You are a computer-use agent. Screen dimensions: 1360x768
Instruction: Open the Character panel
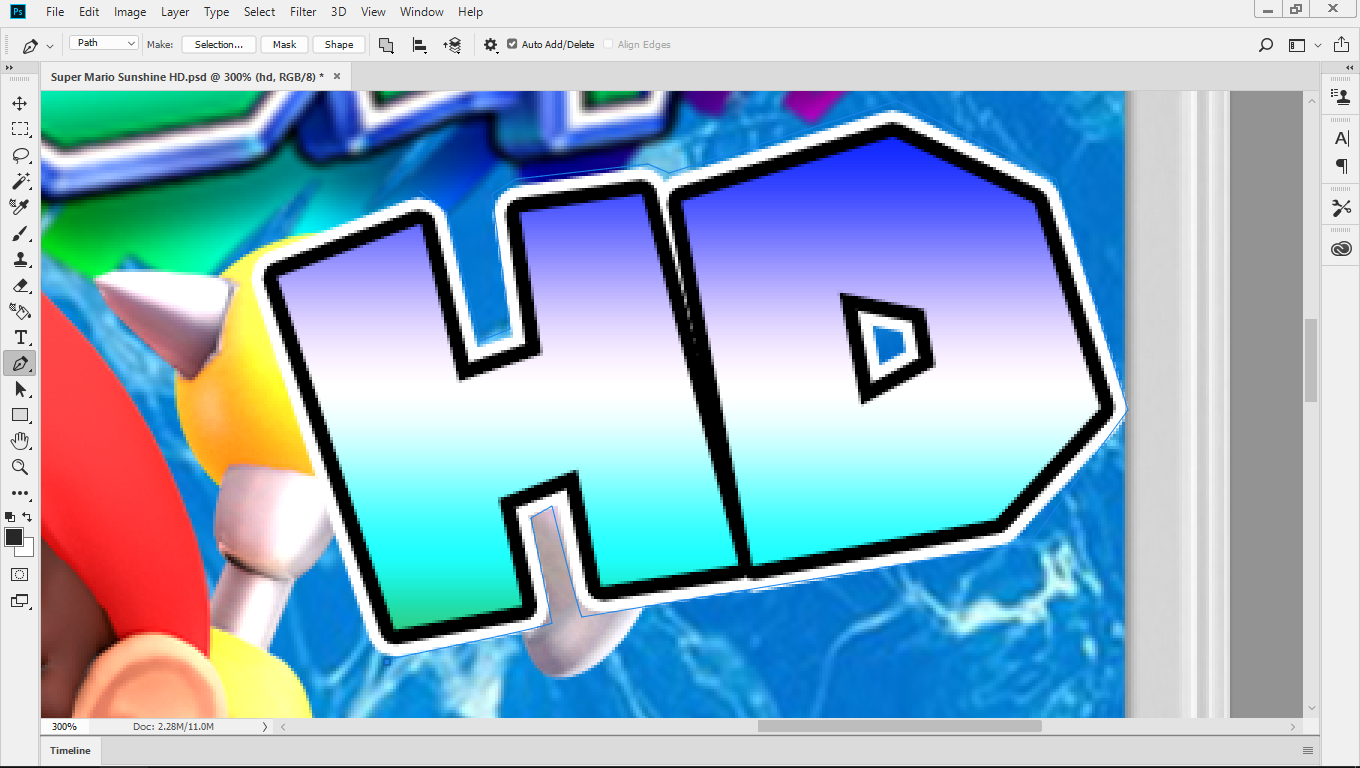coord(1342,139)
